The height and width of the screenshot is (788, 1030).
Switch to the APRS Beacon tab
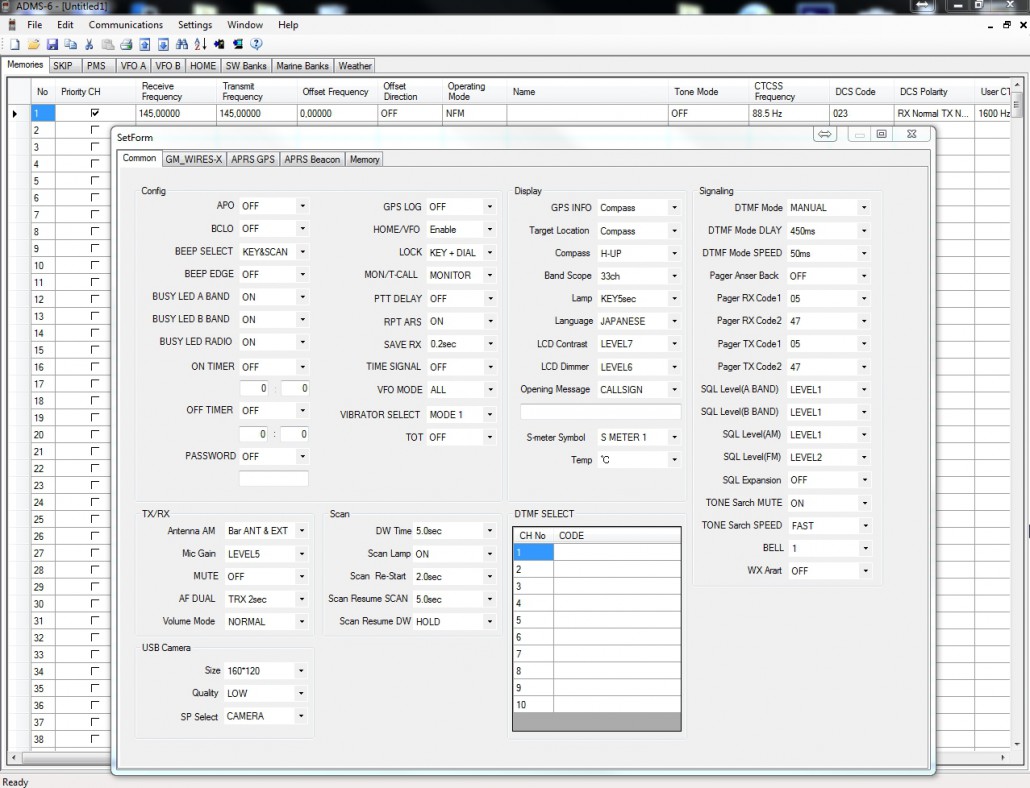coord(312,159)
